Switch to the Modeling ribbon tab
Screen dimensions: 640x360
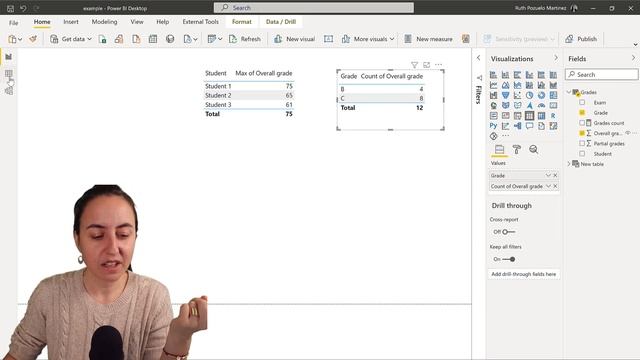[x=104, y=22]
